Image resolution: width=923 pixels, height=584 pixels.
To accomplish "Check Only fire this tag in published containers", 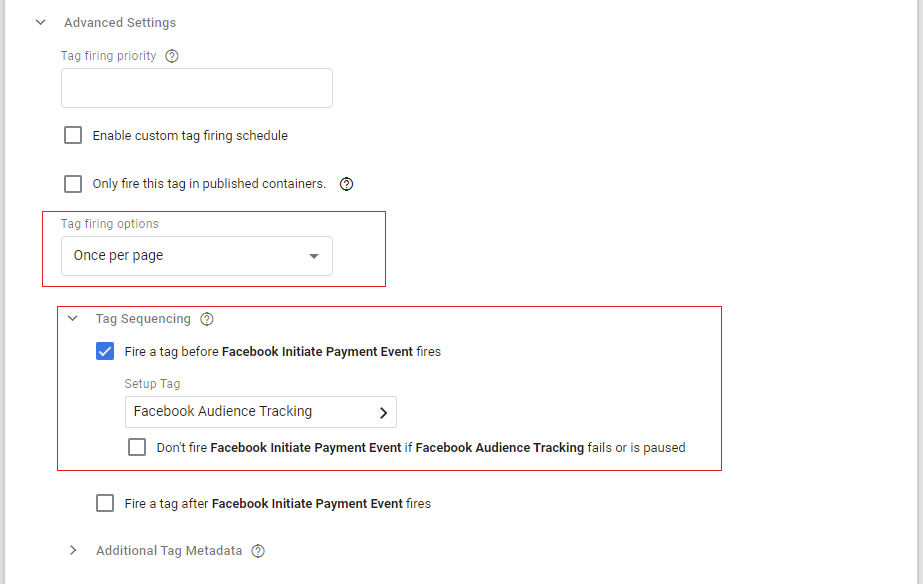I will [x=73, y=184].
